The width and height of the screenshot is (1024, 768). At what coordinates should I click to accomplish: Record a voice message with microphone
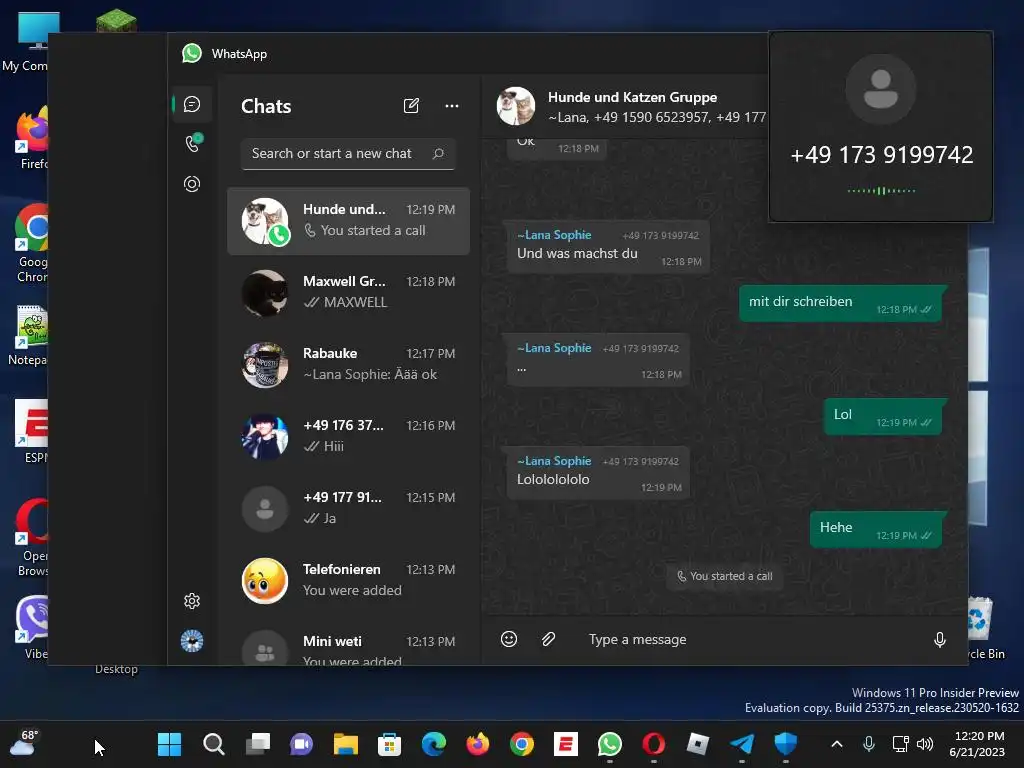point(940,639)
